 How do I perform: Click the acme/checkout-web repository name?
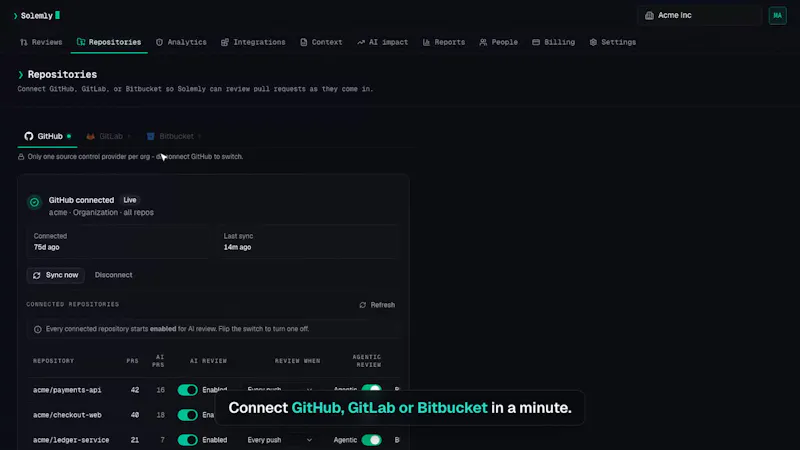click(x=67, y=415)
